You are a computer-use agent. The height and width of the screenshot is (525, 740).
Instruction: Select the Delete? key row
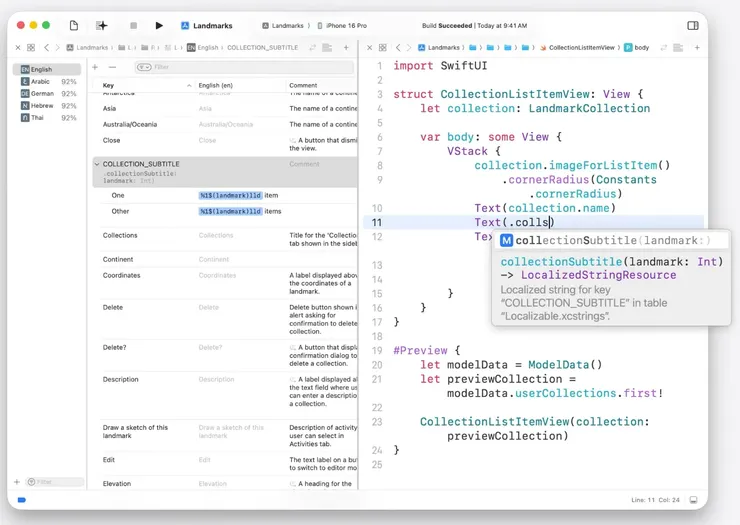225,356
